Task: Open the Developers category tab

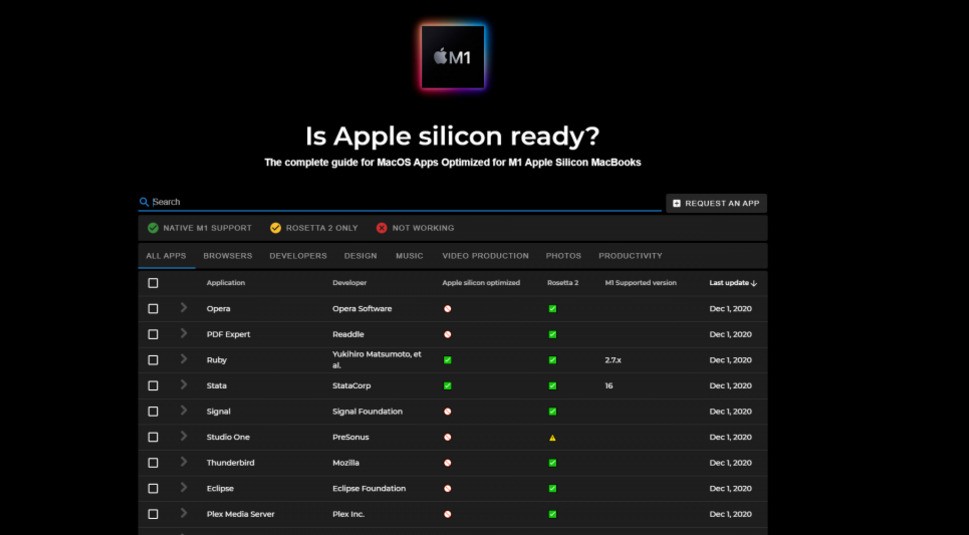Action: pyautogui.click(x=298, y=256)
